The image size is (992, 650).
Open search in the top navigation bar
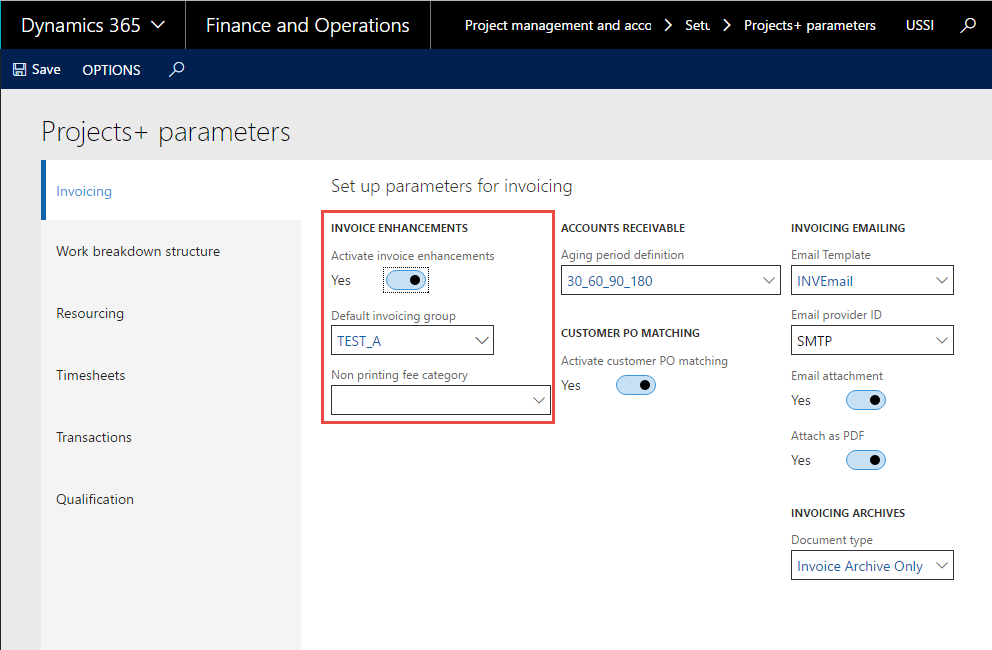pos(967,24)
